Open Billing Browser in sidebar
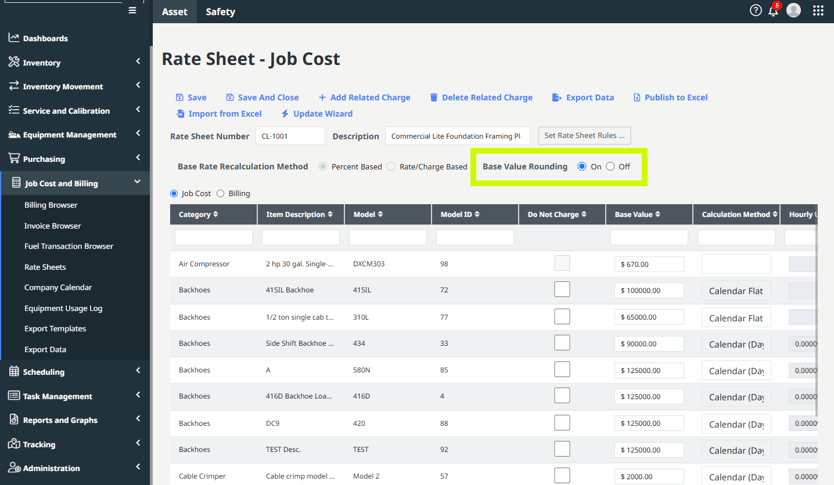Image resolution: width=834 pixels, height=485 pixels. pyautogui.click(x=51, y=205)
